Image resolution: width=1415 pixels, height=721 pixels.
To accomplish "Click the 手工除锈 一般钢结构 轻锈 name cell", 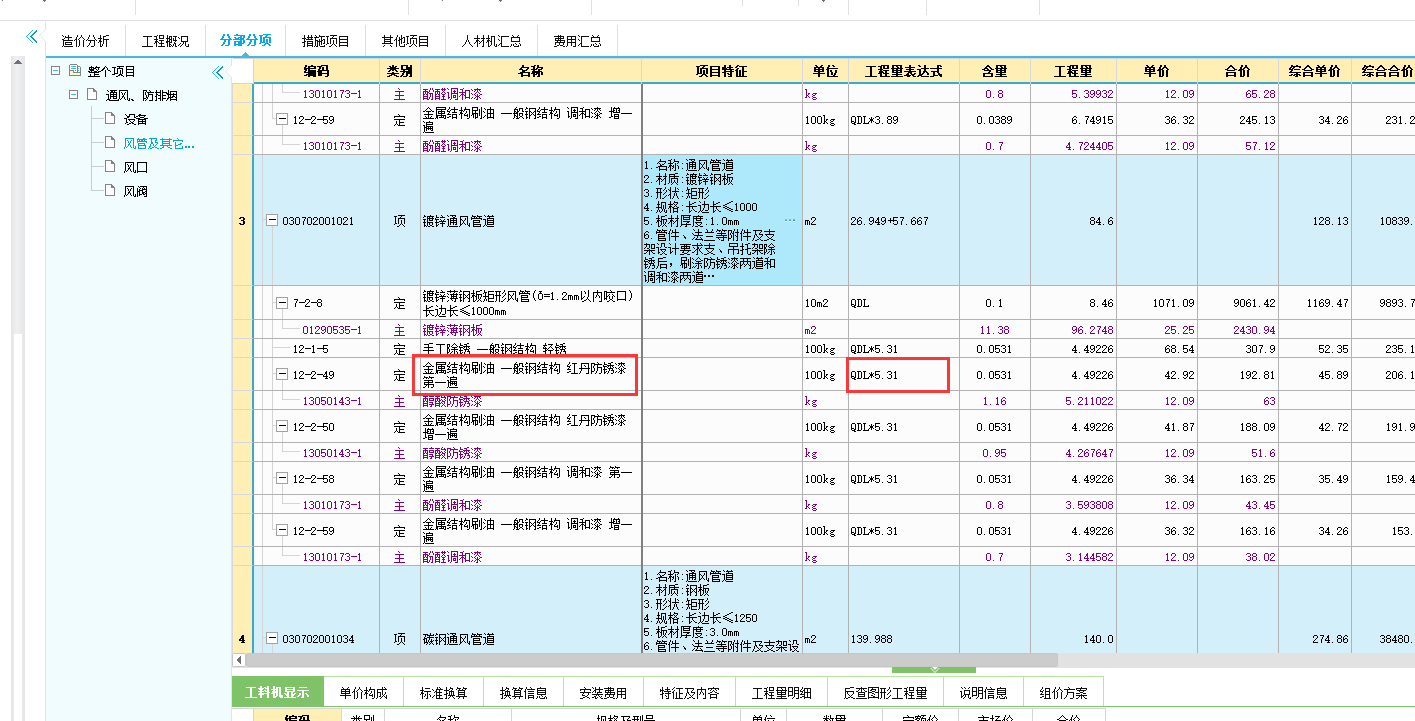I will click(531, 349).
